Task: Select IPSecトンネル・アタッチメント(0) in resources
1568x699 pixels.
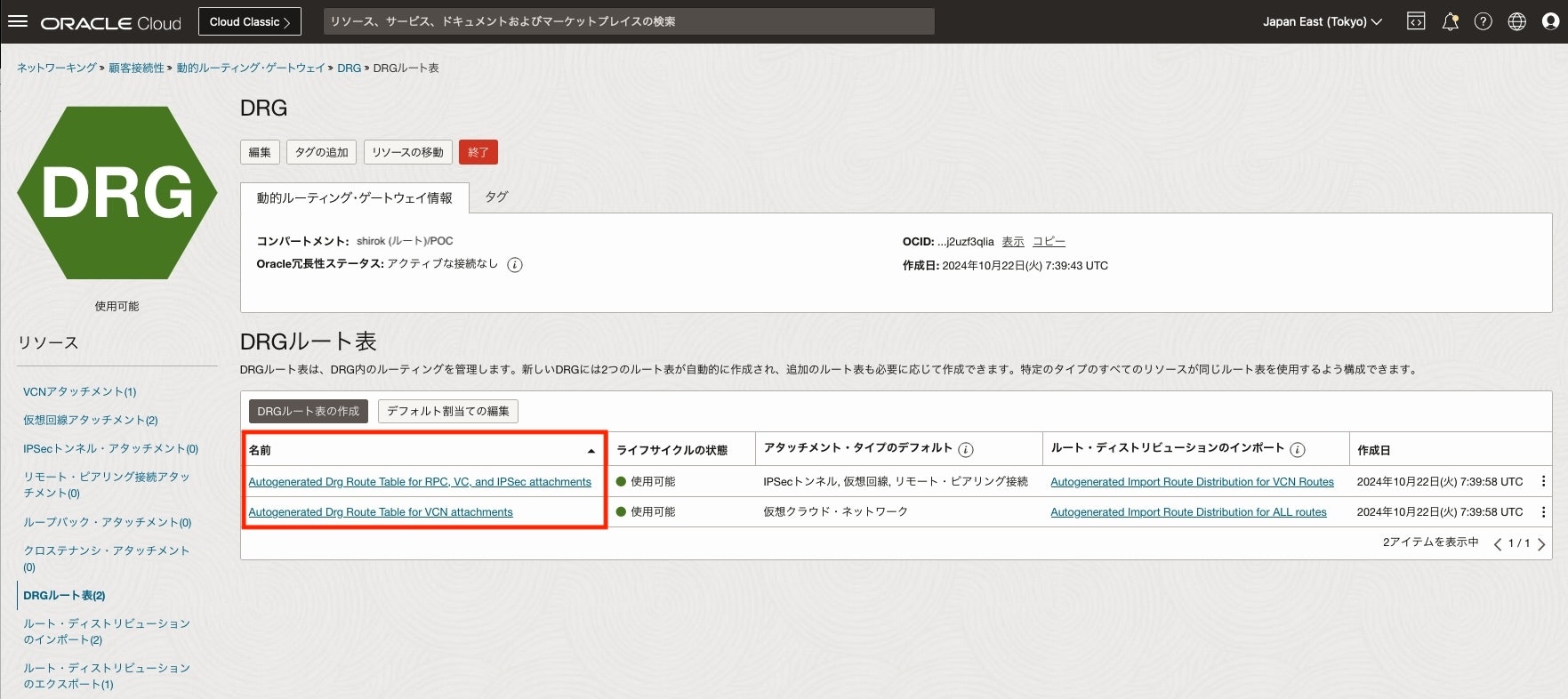Action: [110, 448]
